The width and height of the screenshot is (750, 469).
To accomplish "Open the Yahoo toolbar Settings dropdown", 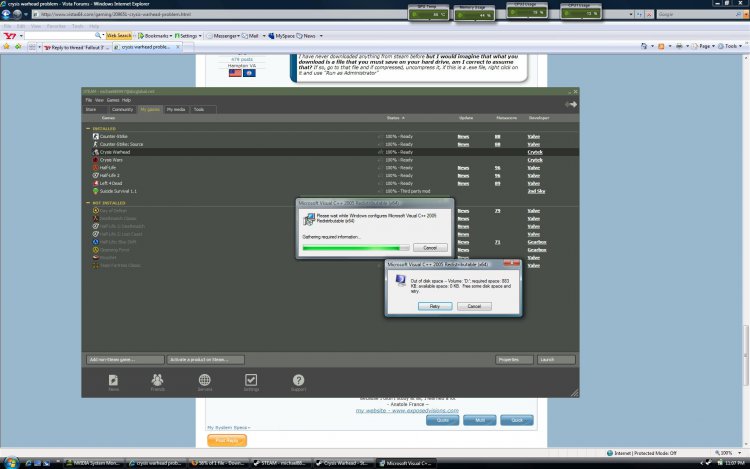I will 188,36.
